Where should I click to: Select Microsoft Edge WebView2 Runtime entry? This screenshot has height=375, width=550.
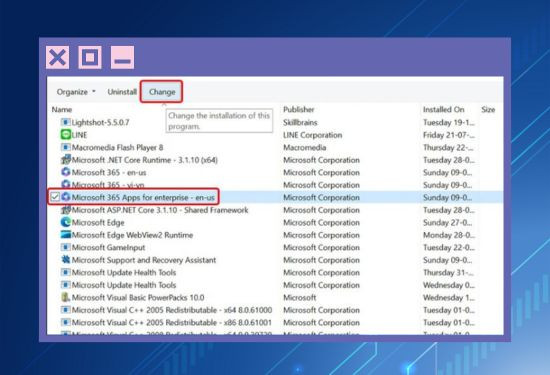click(x=132, y=235)
